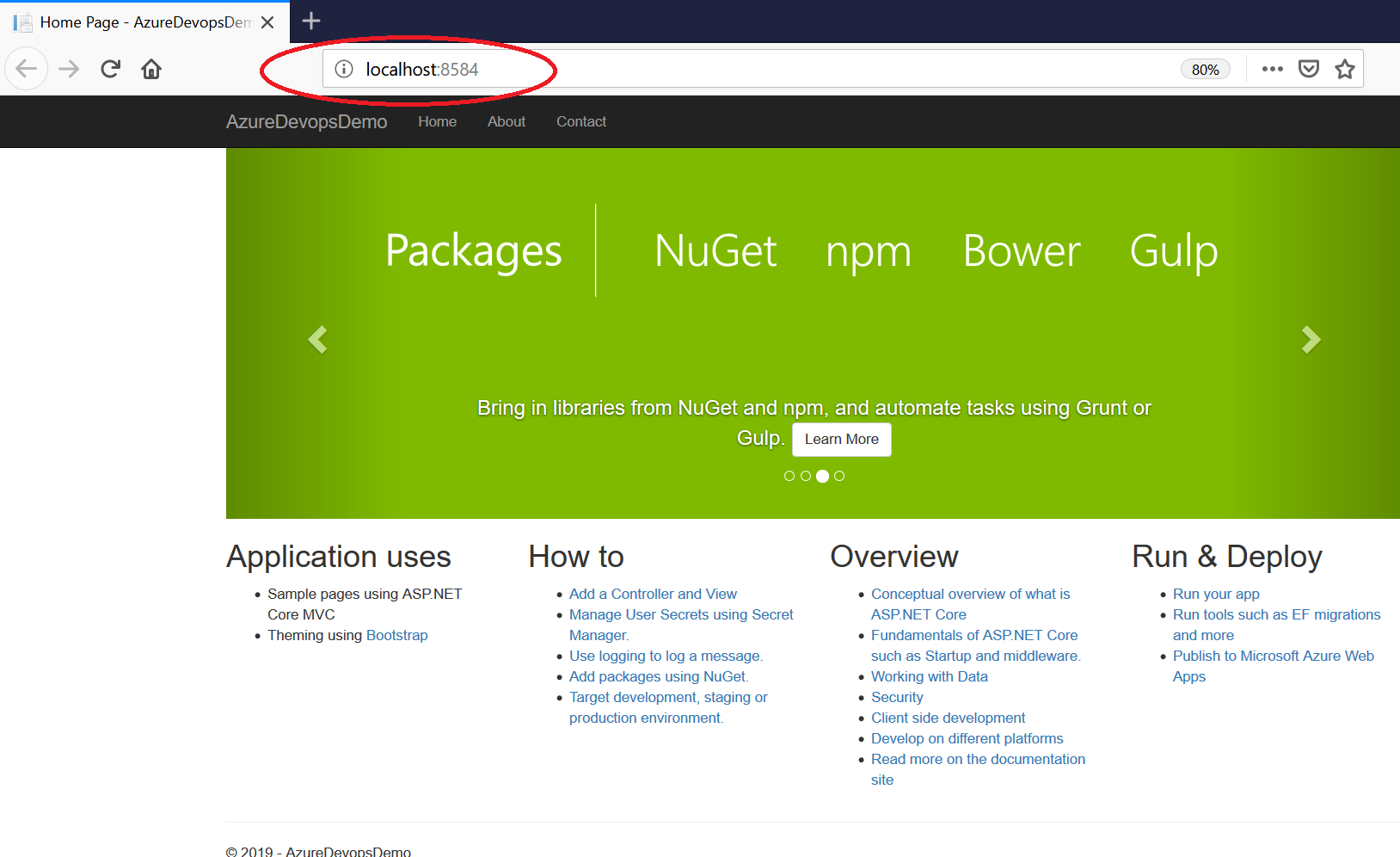Bookmark this page with the star icon
Viewport: 1400px width, 857px height.
click(1345, 69)
